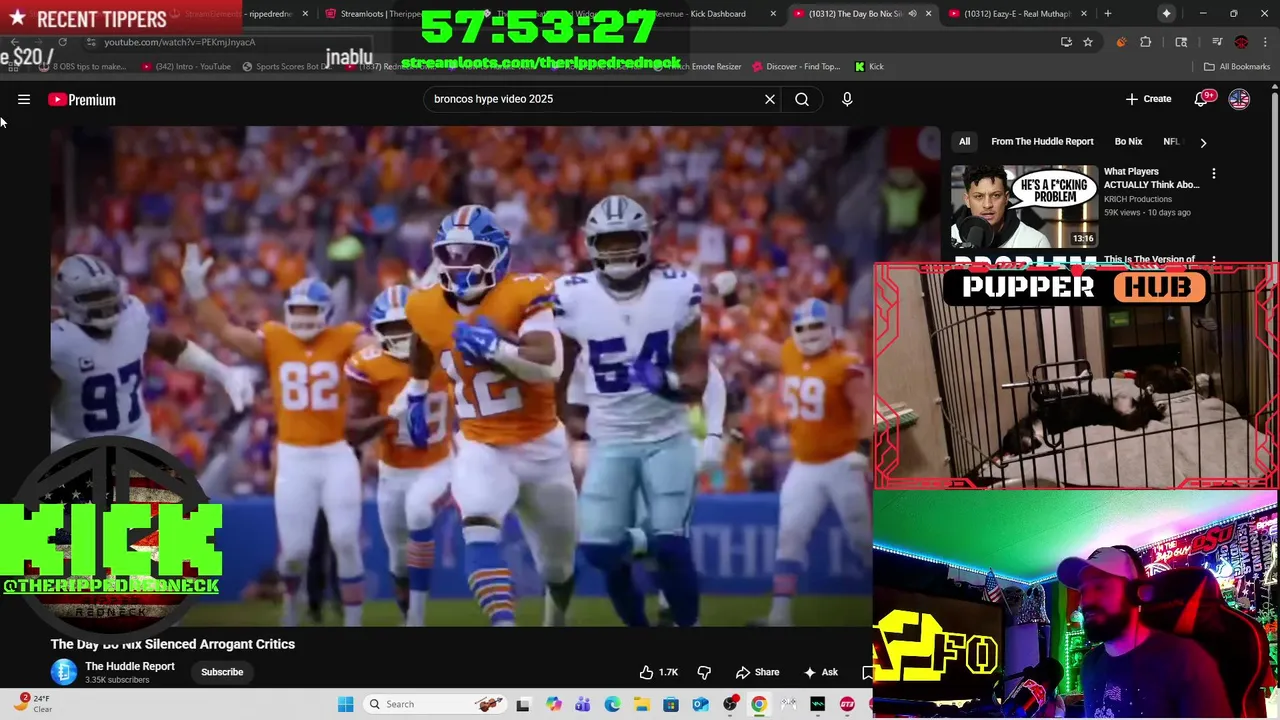Viewport: 1280px width, 720px height.
Task: Mute the Day Bo Nix tab audio
Action: [912, 14]
